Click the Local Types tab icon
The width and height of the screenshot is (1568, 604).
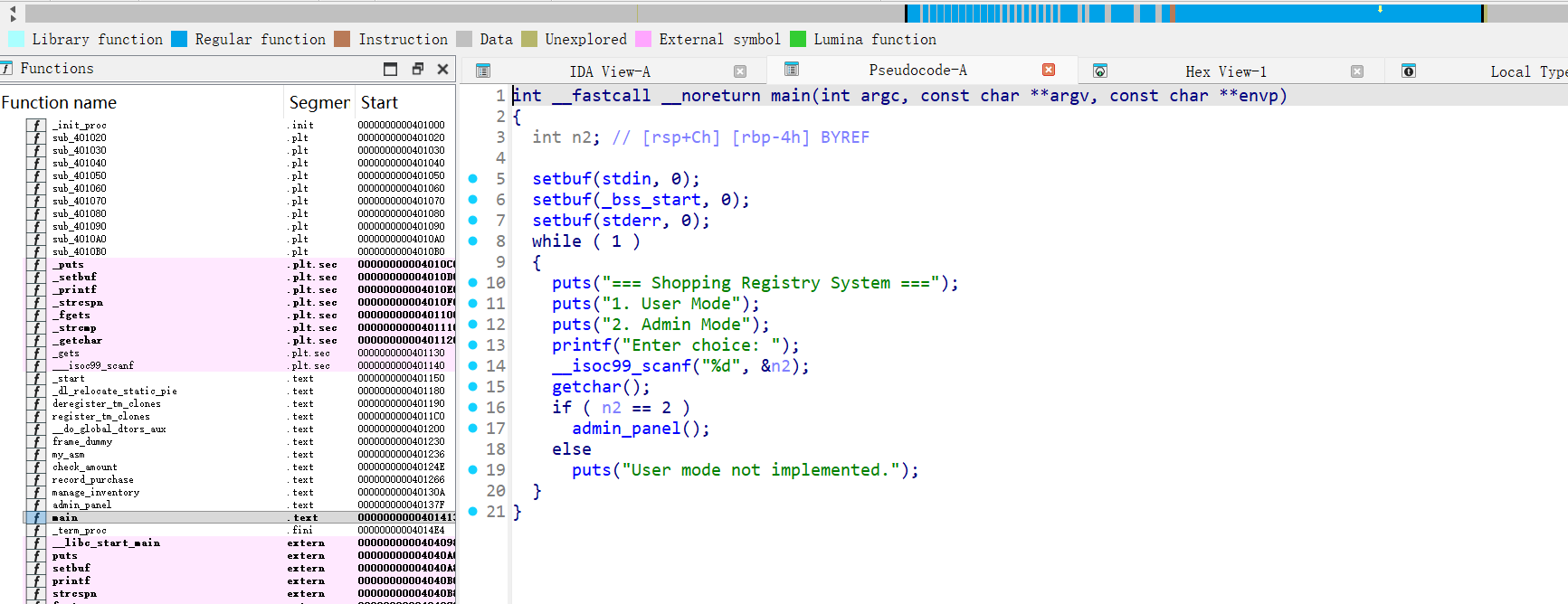pyautogui.click(x=1409, y=71)
